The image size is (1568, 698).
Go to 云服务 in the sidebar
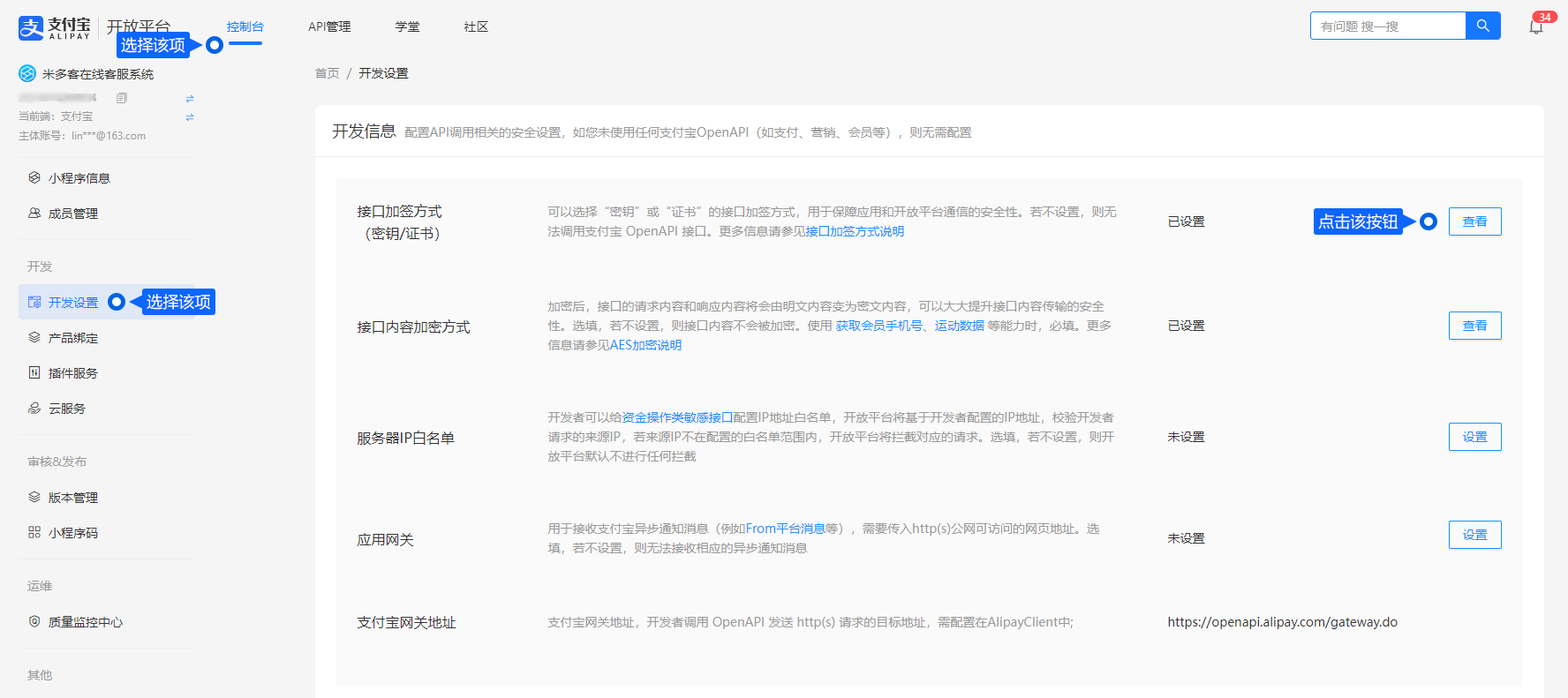click(x=66, y=409)
